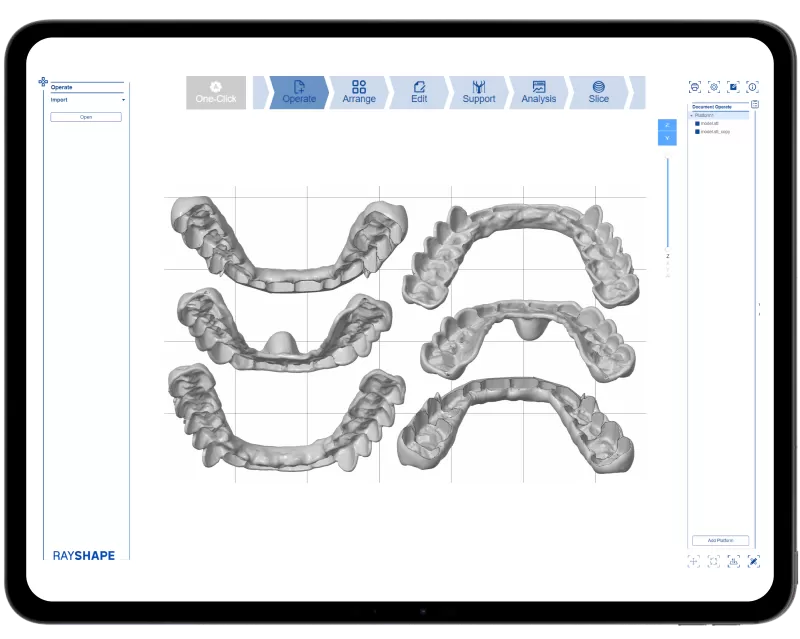Click the fit-to-view frame icon
This screenshot has height=639, width=800.
(x=713, y=561)
